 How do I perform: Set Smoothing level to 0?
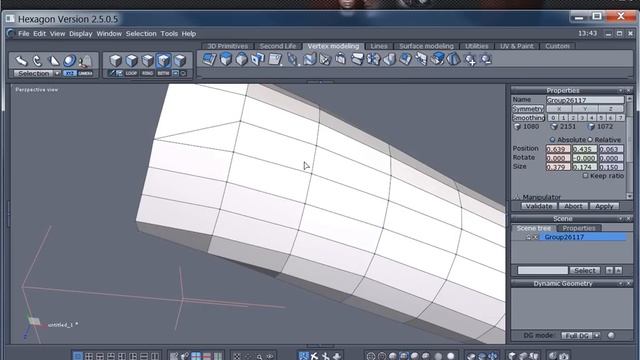tap(553, 118)
